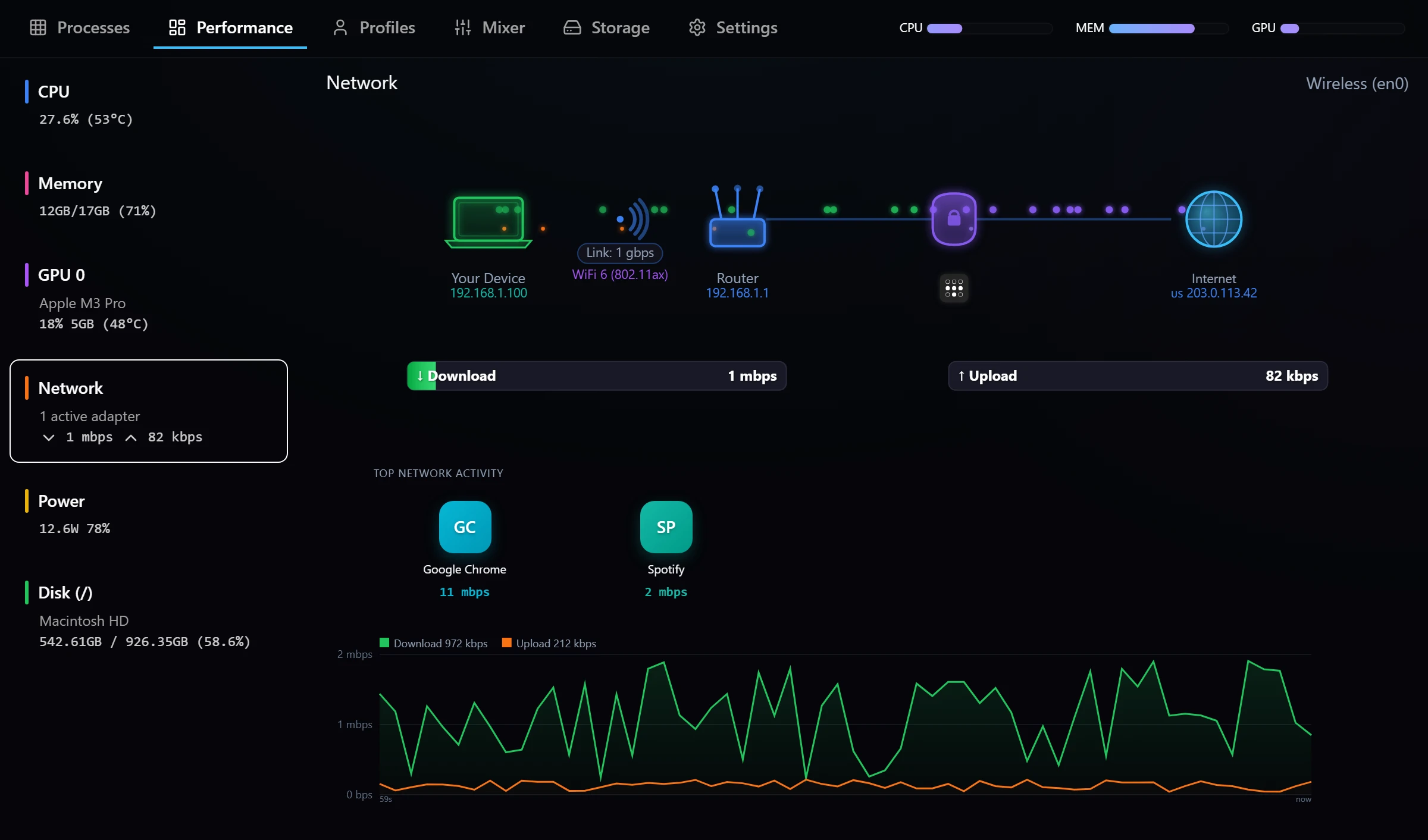Click the 1 active adapter text

(x=90, y=416)
